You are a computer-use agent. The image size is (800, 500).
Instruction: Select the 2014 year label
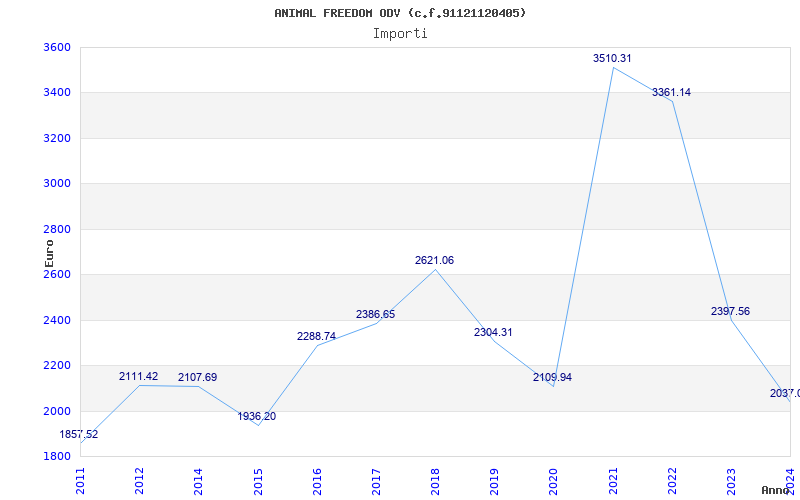click(x=199, y=481)
